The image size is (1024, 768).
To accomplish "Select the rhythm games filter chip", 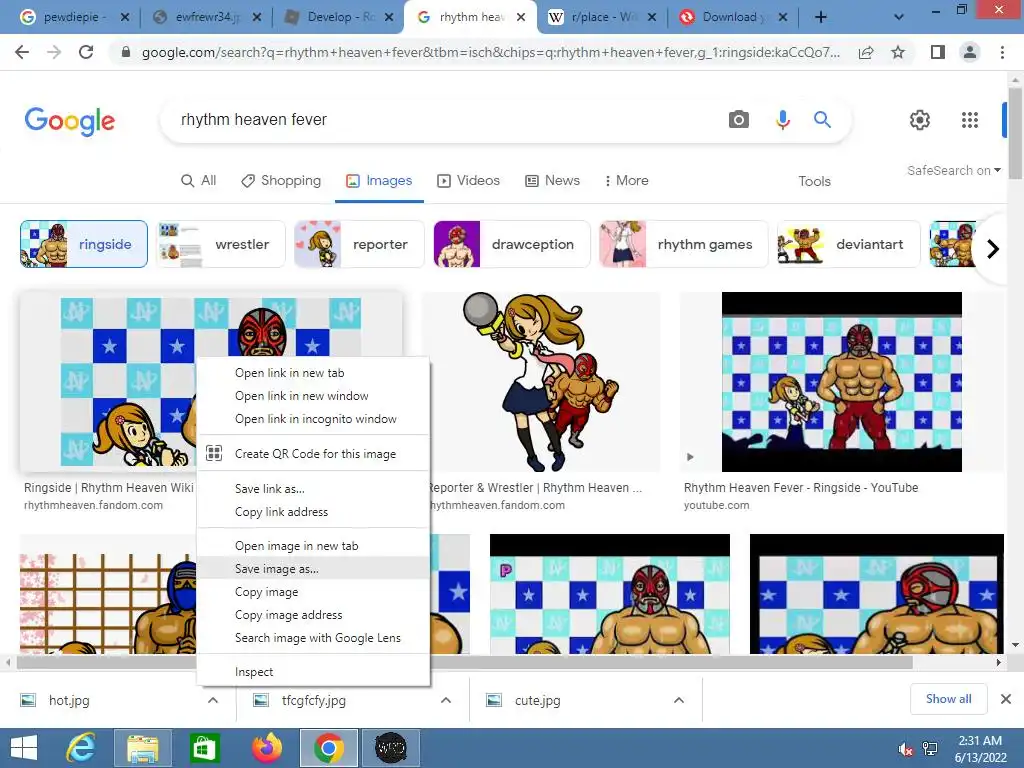I will pyautogui.click(x=683, y=244).
